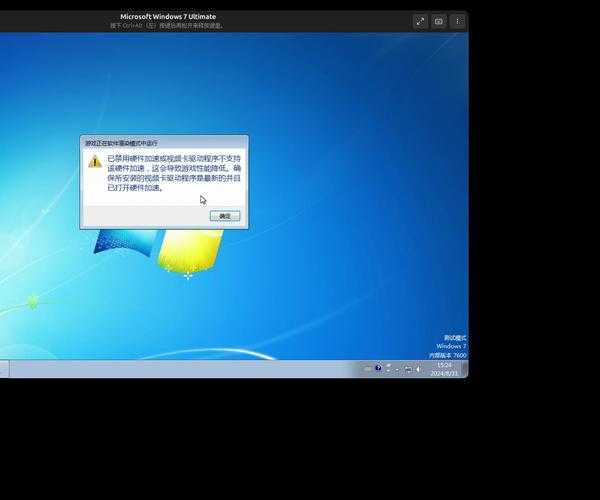Click the Show Desktop strip at the taskbar end
This screenshot has height=500, width=600.
coord(465,368)
